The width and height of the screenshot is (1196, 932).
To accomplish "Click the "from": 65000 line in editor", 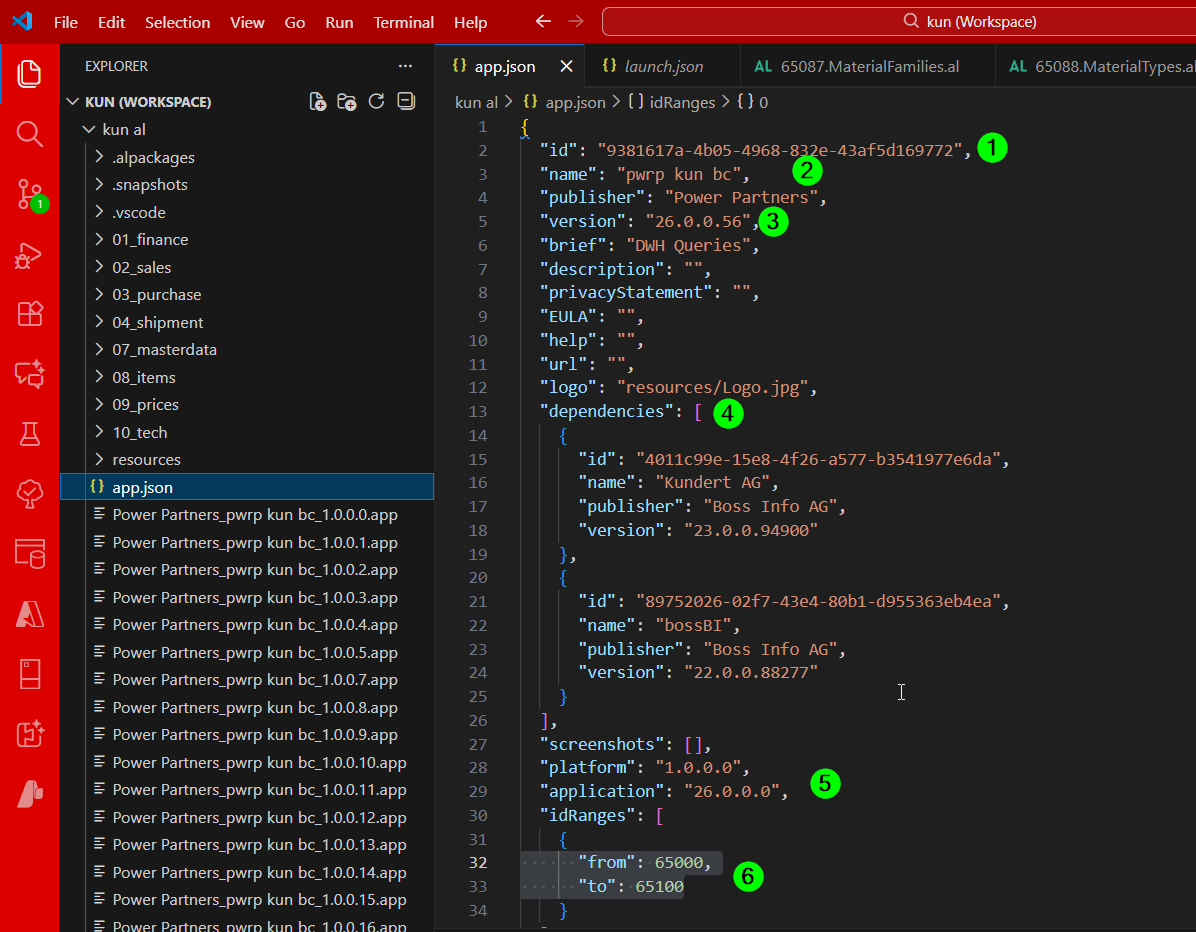I will tap(645, 862).
